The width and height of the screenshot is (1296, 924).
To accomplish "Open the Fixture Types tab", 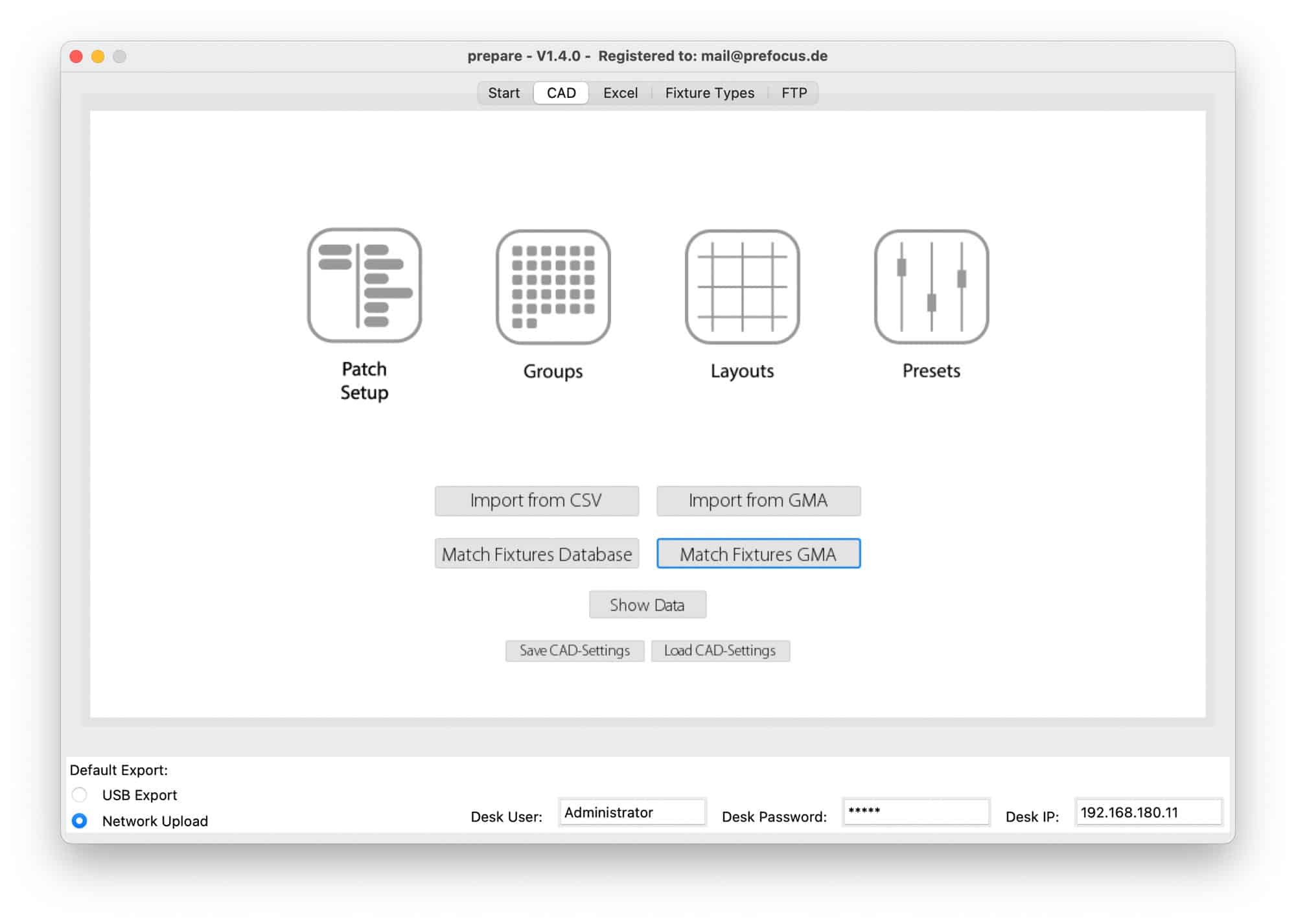I will [710, 93].
